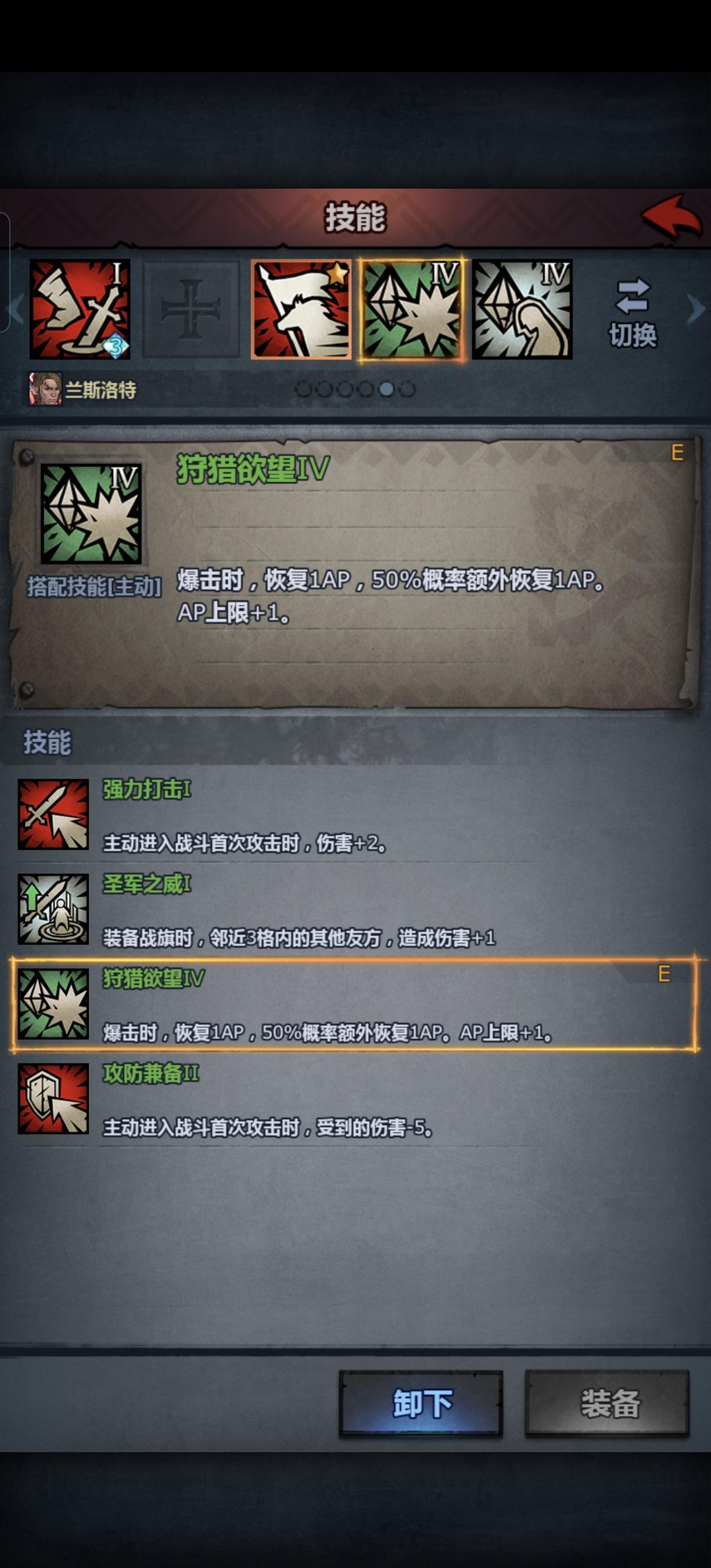Go to the previous character with left chevron
This screenshot has height=1568, width=711.
coord(16,309)
